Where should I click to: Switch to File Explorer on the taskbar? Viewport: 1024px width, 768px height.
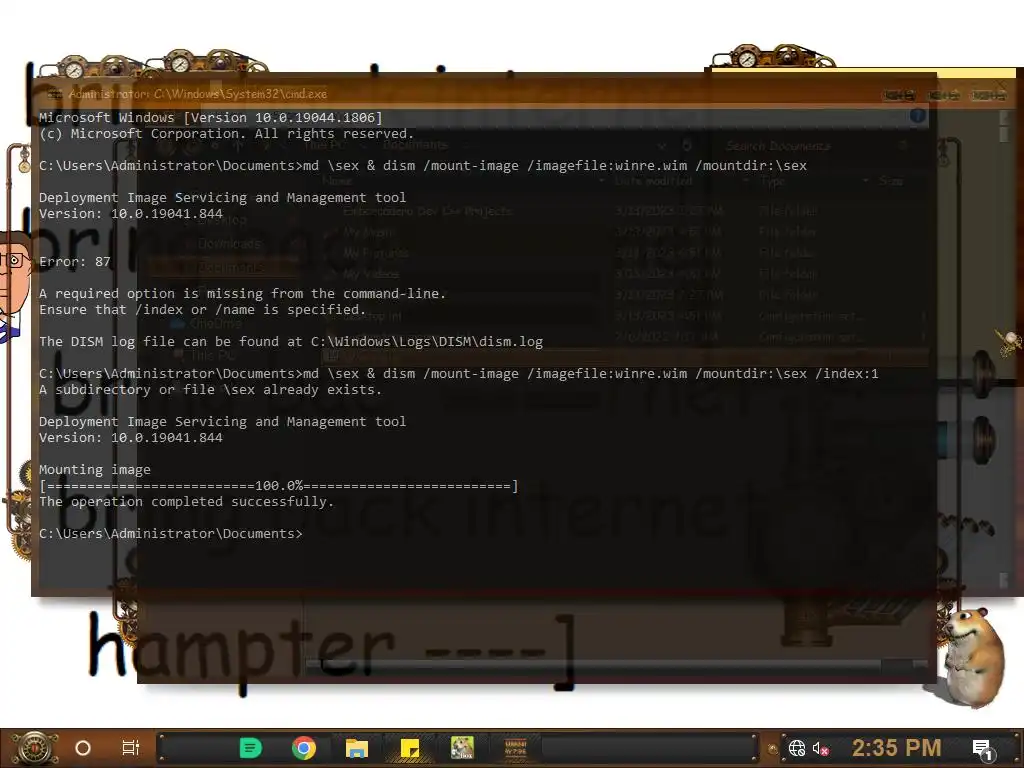click(357, 748)
